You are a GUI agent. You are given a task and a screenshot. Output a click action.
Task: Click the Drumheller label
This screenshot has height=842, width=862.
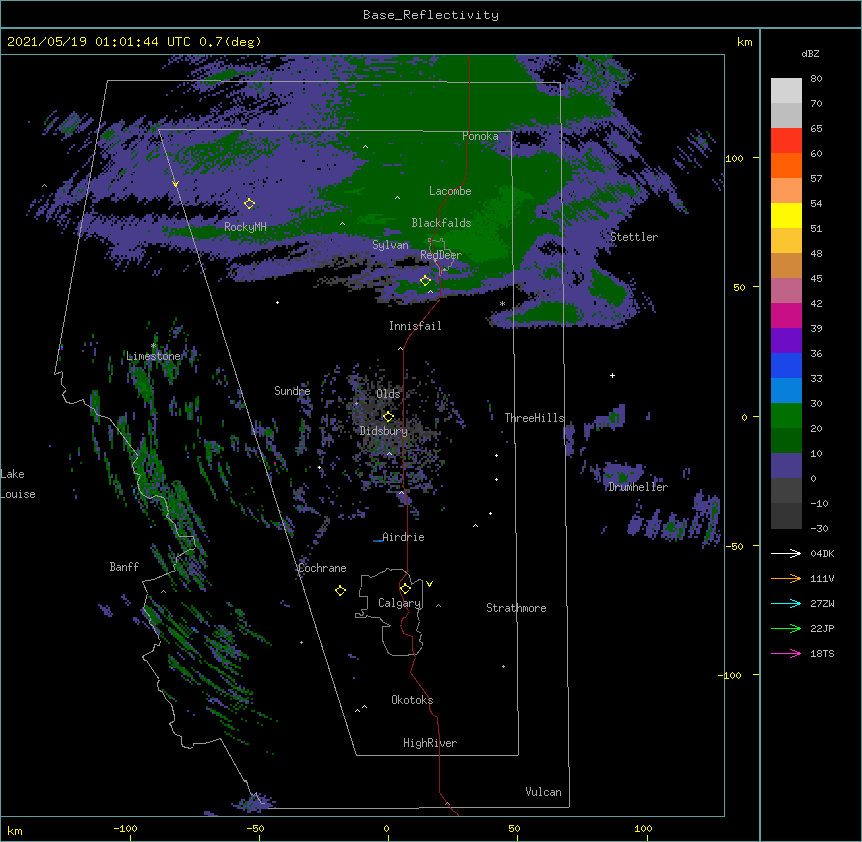click(638, 487)
